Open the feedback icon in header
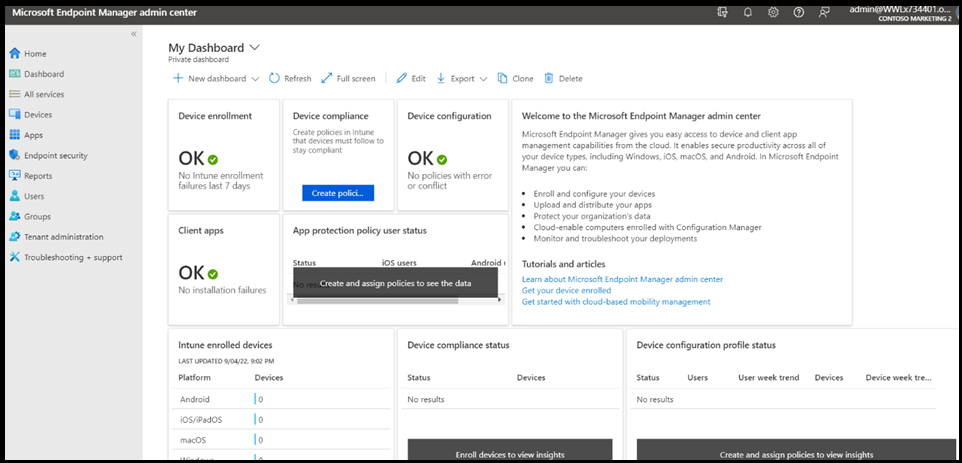 (x=824, y=12)
